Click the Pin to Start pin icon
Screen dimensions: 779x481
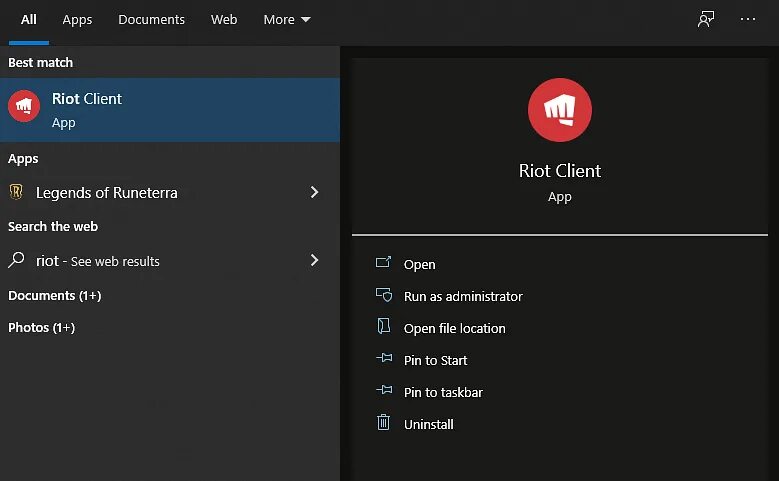point(383,359)
